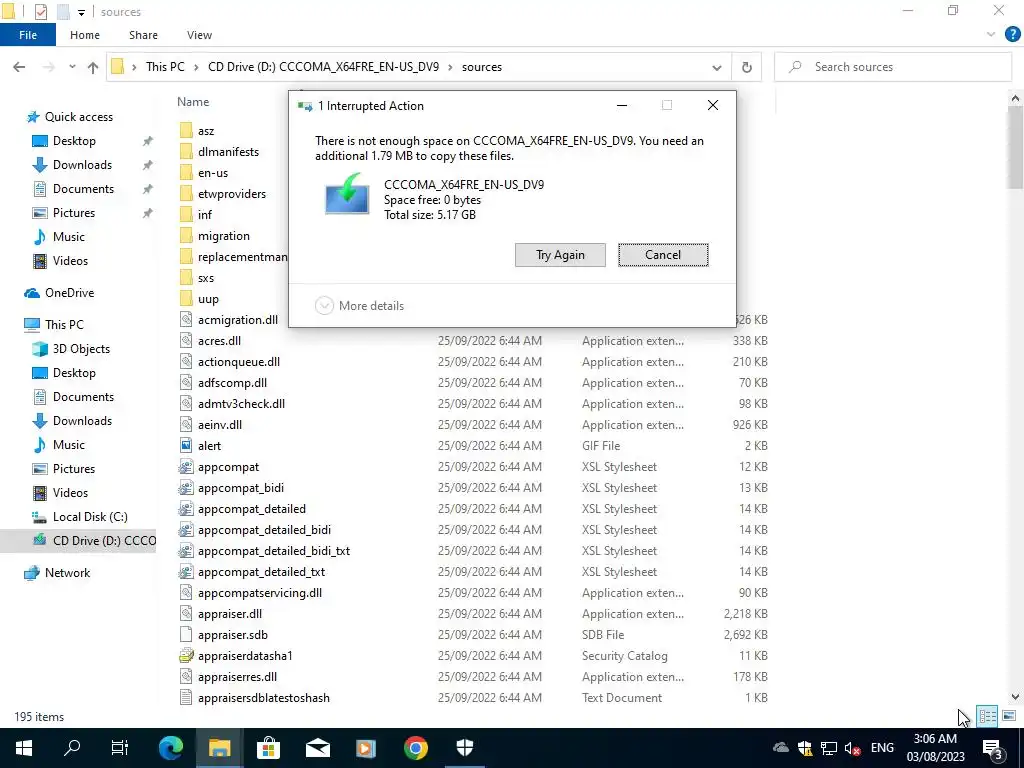1024x768 pixels.
Task: Open the notification center icon
Action: tap(993, 748)
